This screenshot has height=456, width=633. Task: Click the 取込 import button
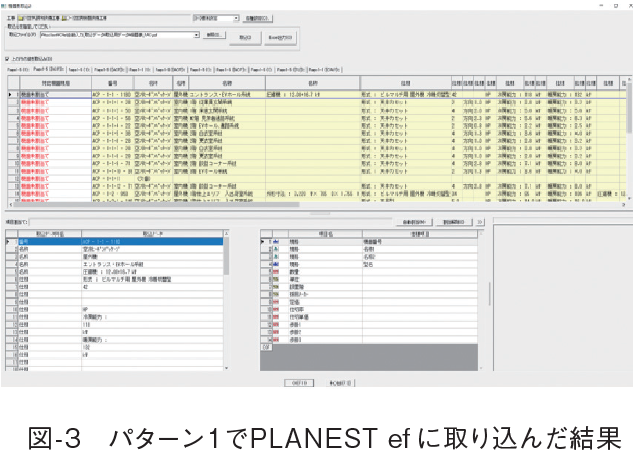coord(245,38)
